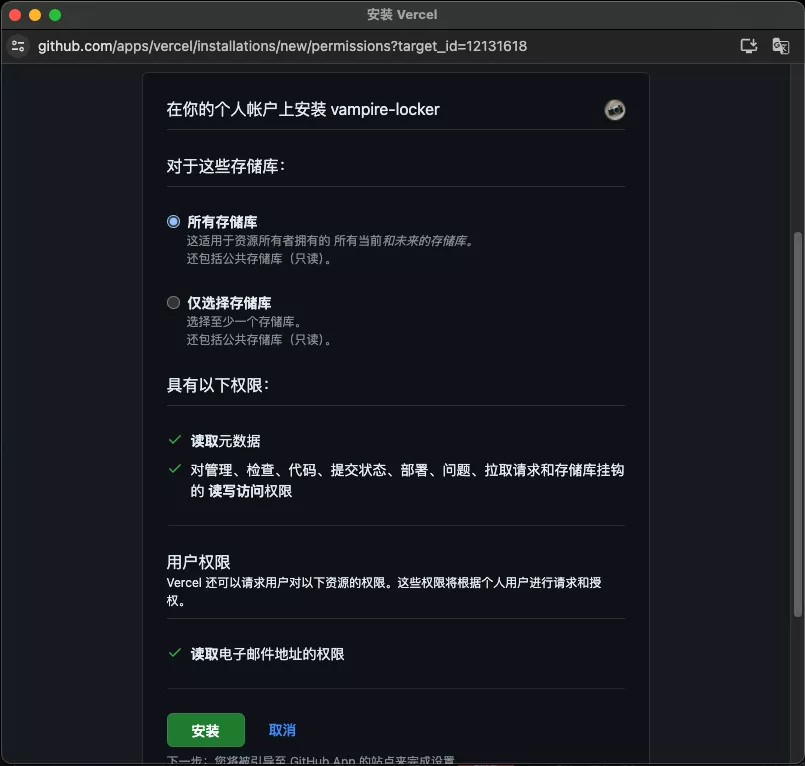805x766 pixels.
Task: Open the translate page icon
Action: pos(780,46)
